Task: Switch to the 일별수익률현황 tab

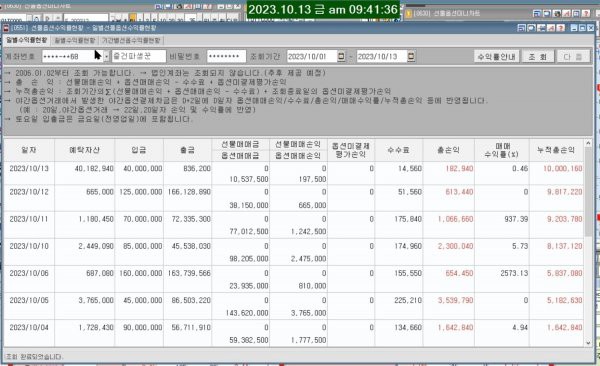Action: 26,40
